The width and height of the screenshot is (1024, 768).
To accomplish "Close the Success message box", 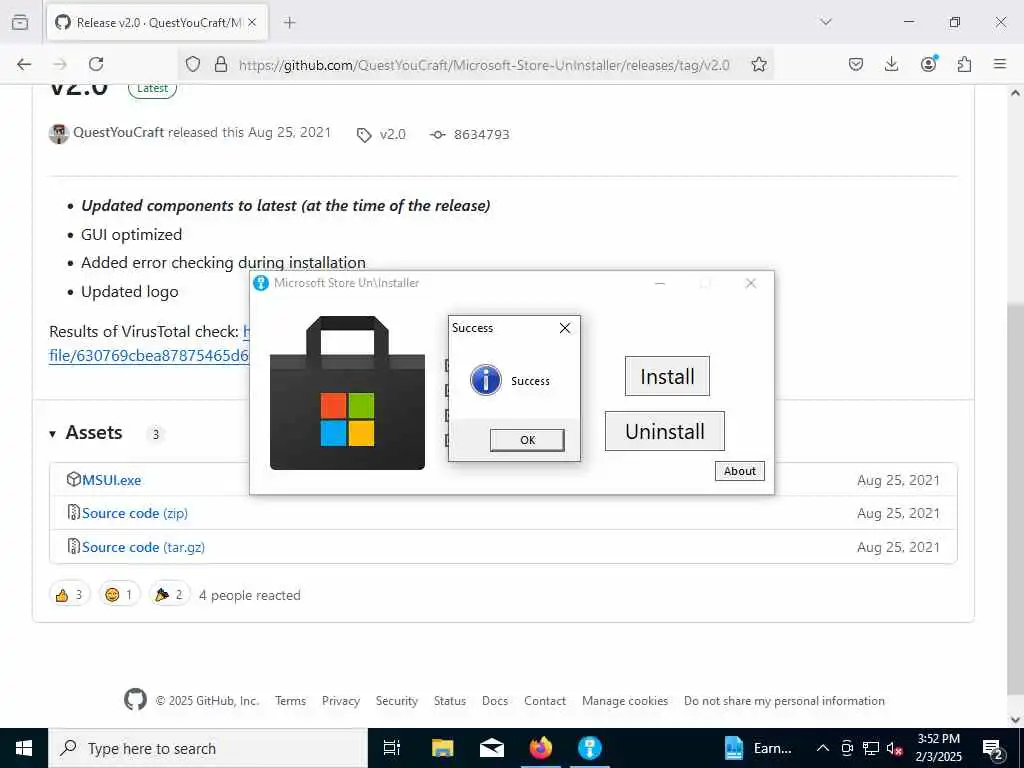I will pos(565,328).
